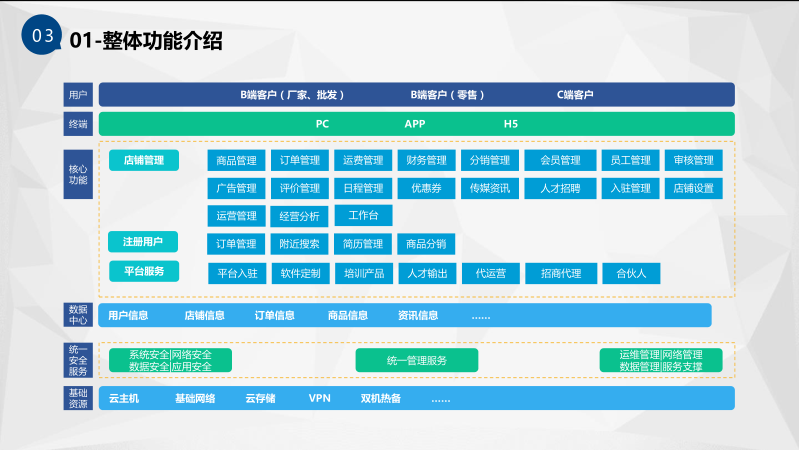Select the 软件定制 box

(301, 273)
